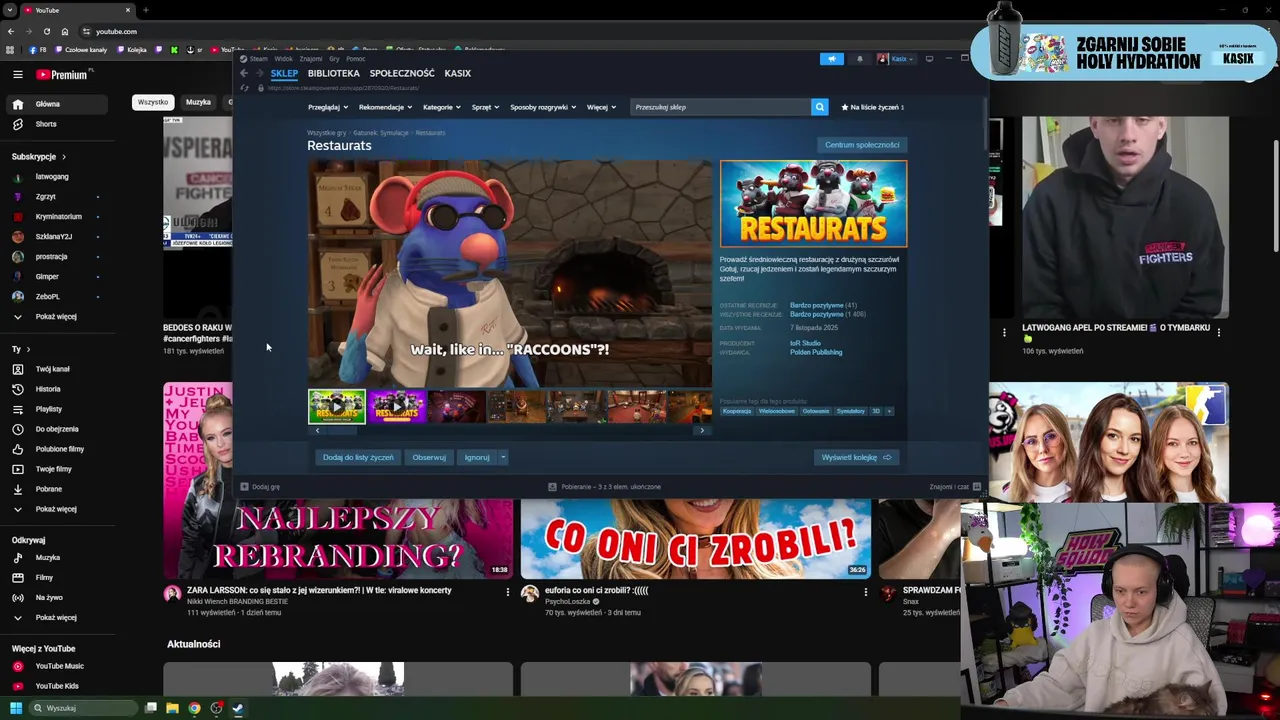Open Na liście życzeń link

tap(872, 107)
